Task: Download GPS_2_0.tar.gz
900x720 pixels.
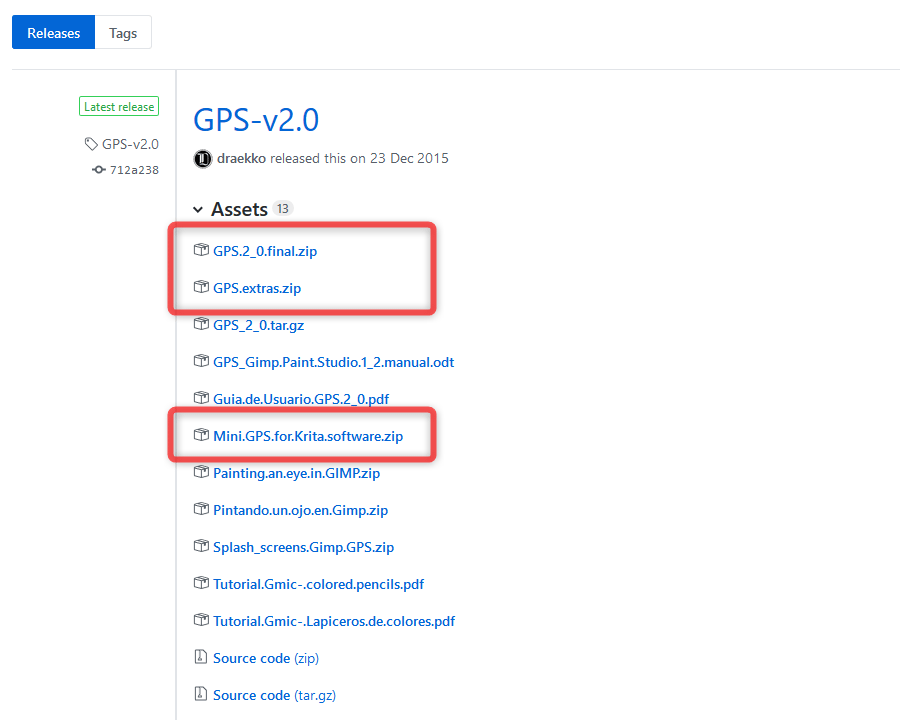Action: coord(259,326)
